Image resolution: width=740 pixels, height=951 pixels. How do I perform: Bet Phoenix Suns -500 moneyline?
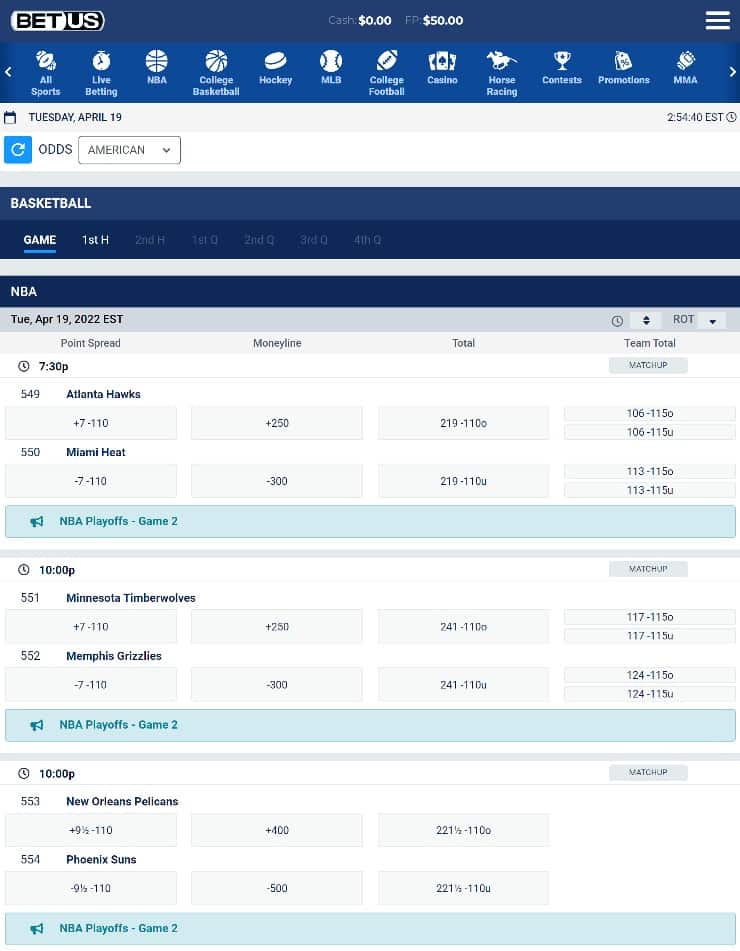277,889
